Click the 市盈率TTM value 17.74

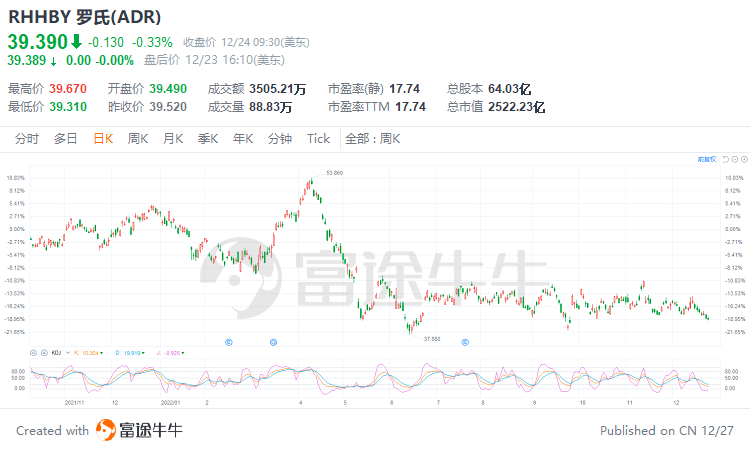pyautogui.click(x=410, y=107)
